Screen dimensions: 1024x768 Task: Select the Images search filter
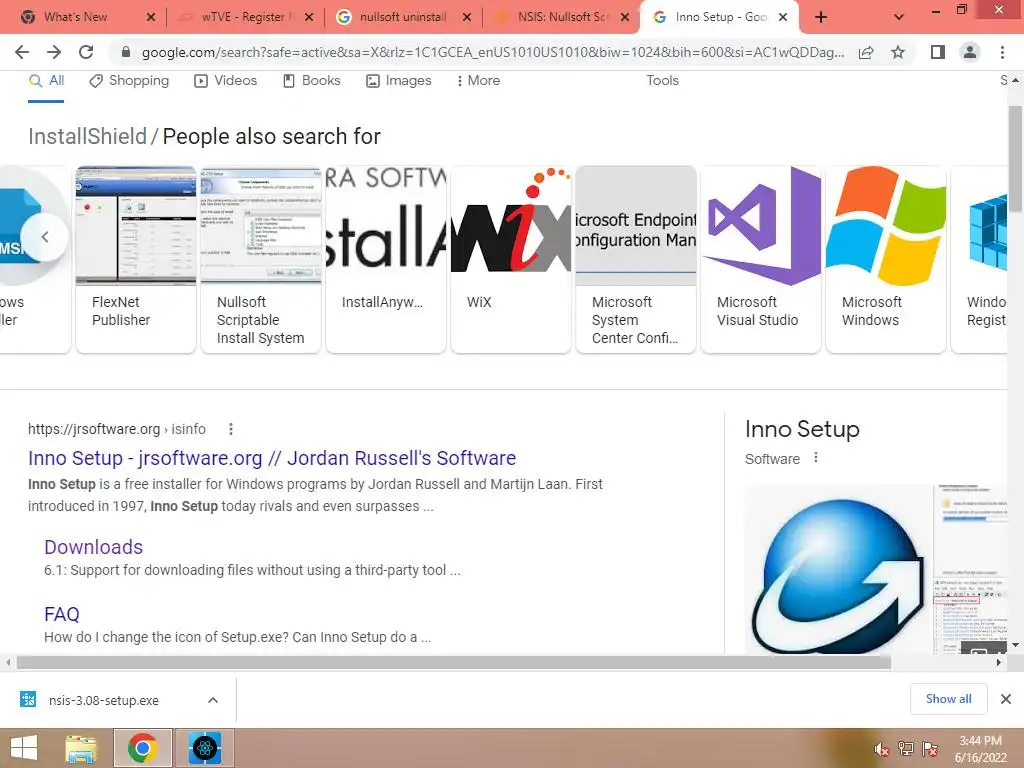tap(399, 81)
